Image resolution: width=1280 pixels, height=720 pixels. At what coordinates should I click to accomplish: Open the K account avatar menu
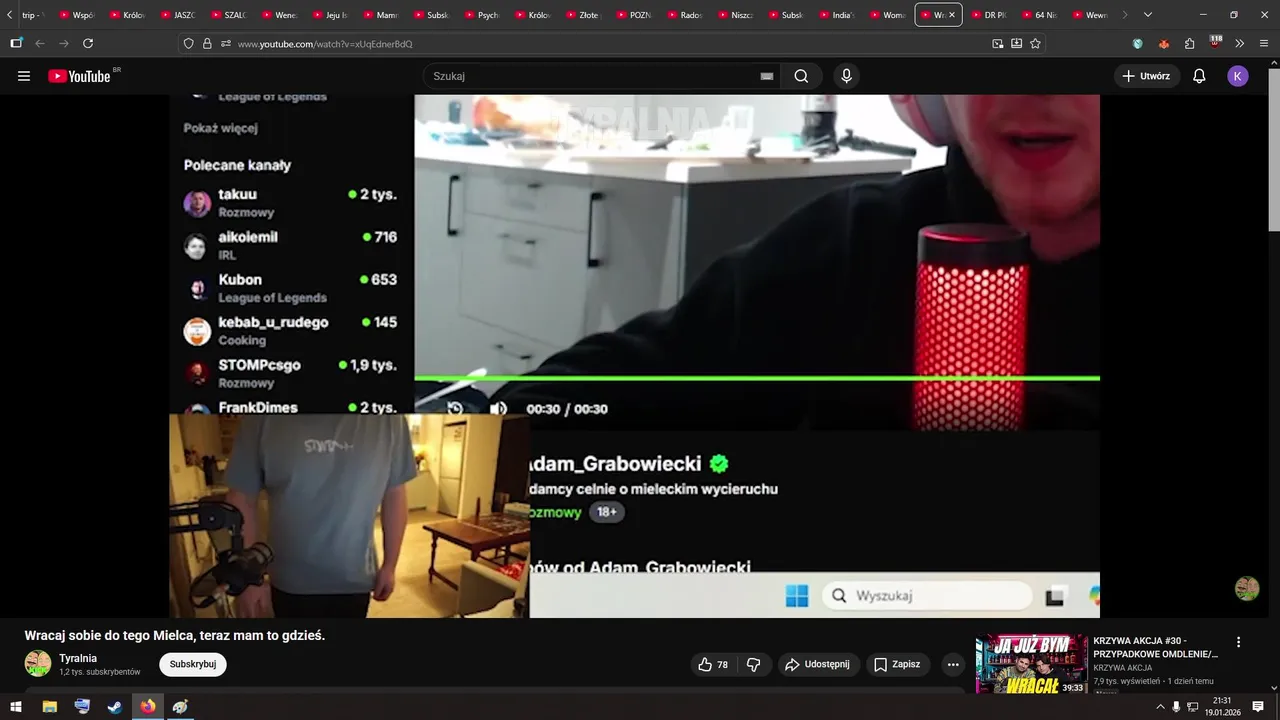pyautogui.click(x=1238, y=76)
